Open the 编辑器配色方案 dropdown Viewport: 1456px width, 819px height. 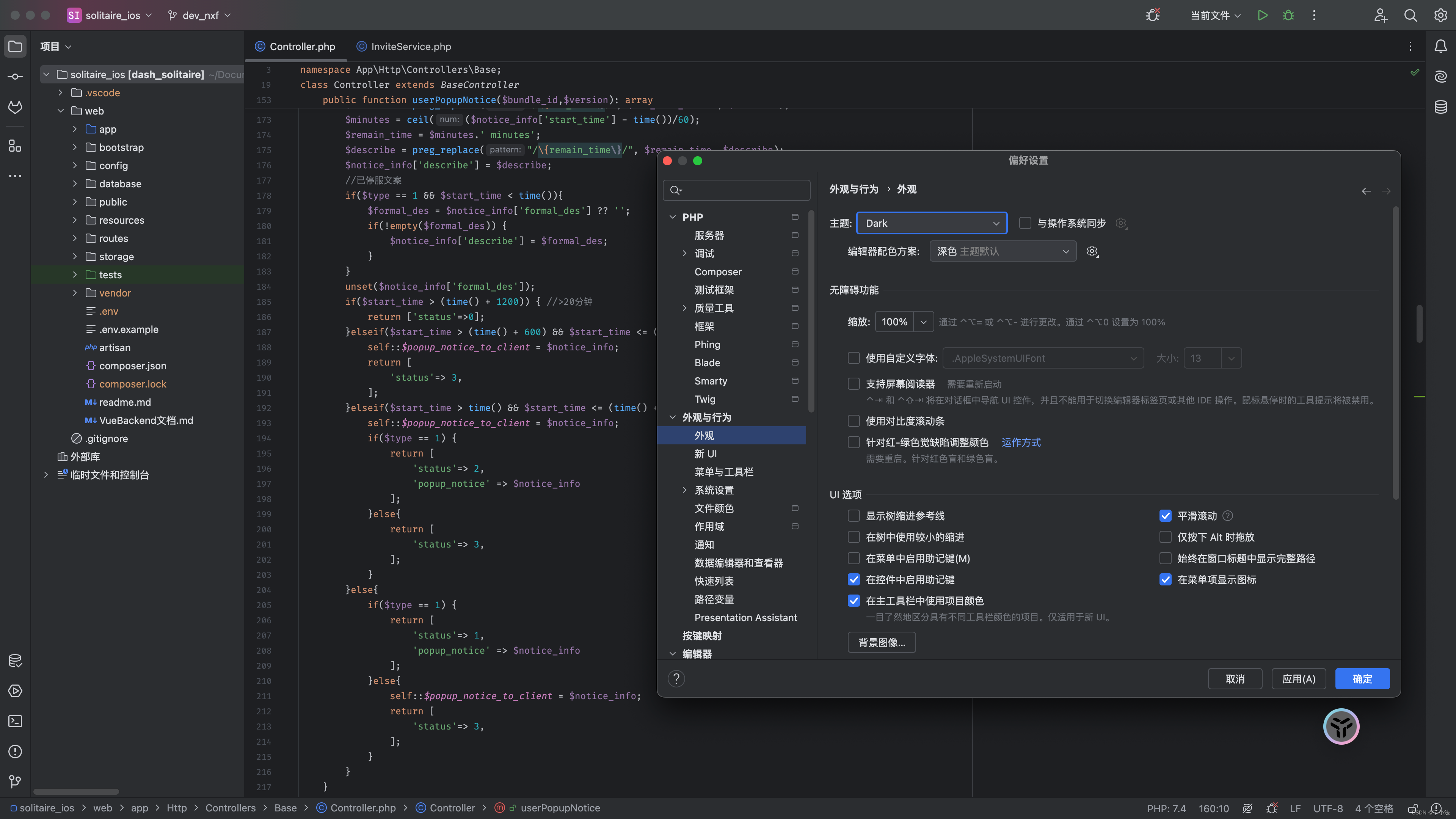click(1002, 251)
